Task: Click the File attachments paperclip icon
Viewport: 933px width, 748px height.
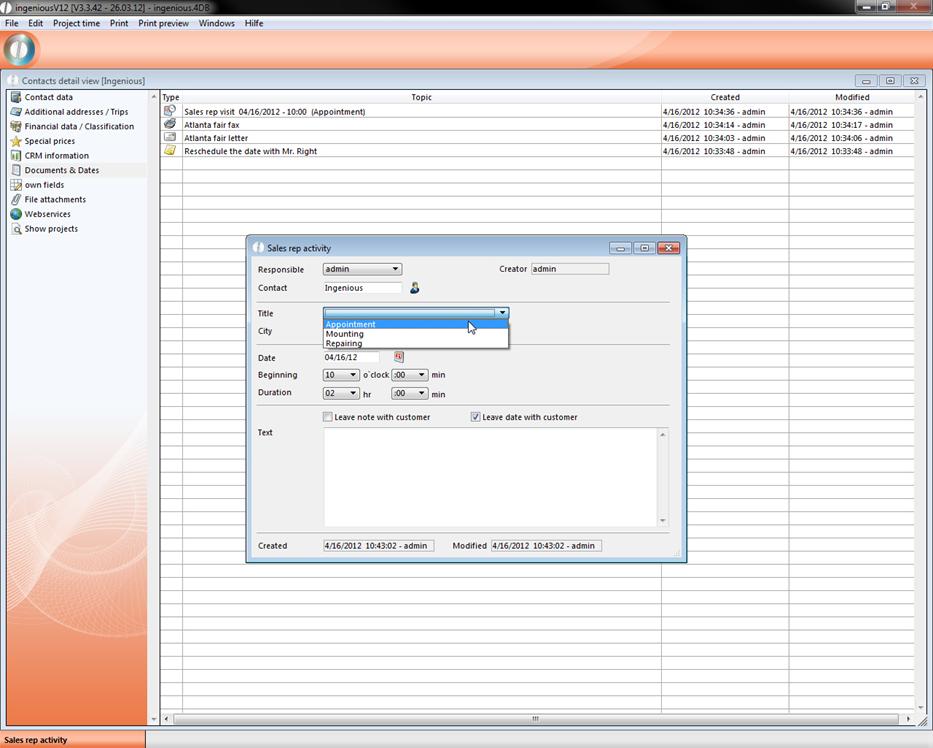Action: pyautogui.click(x=16, y=200)
